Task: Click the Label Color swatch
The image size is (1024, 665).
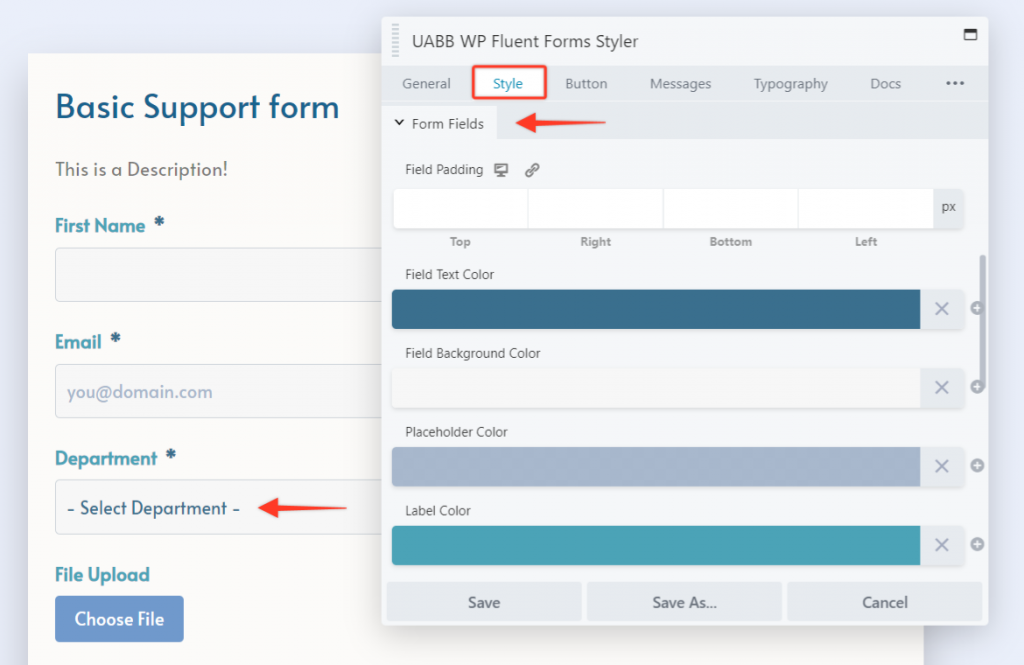Action: pyautogui.click(x=655, y=545)
